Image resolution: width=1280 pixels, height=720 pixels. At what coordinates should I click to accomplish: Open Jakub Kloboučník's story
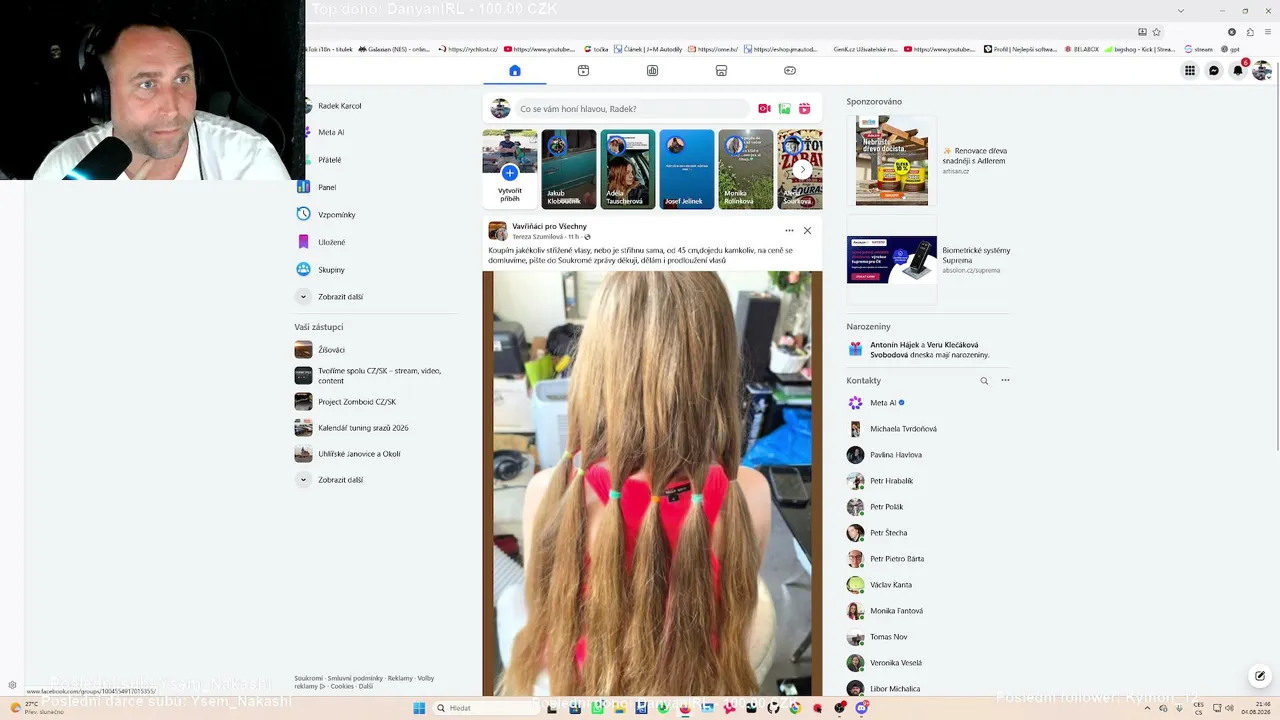569,169
